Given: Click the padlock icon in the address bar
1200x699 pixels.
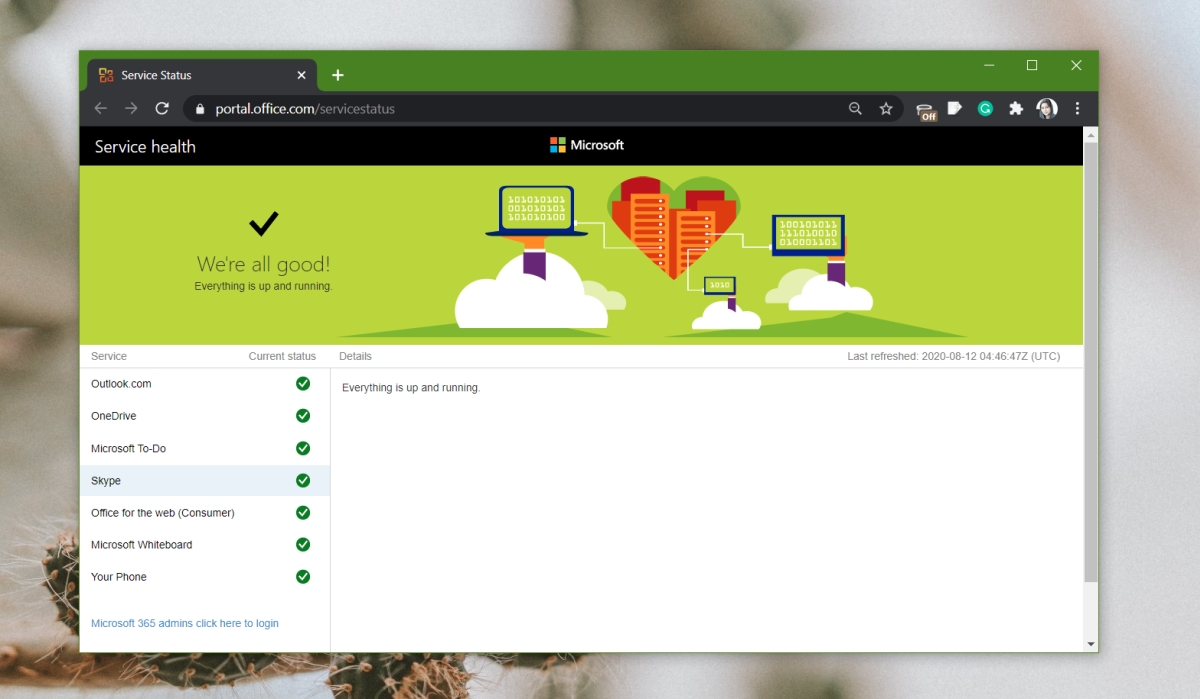Looking at the screenshot, I should tap(200, 108).
